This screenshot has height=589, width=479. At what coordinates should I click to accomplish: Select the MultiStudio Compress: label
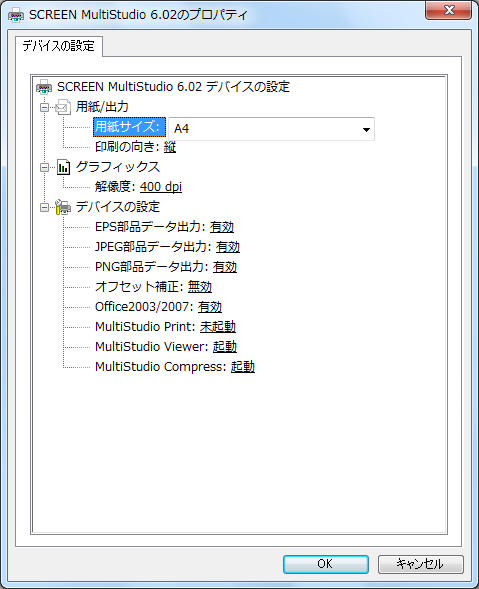(x=161, y=367)
